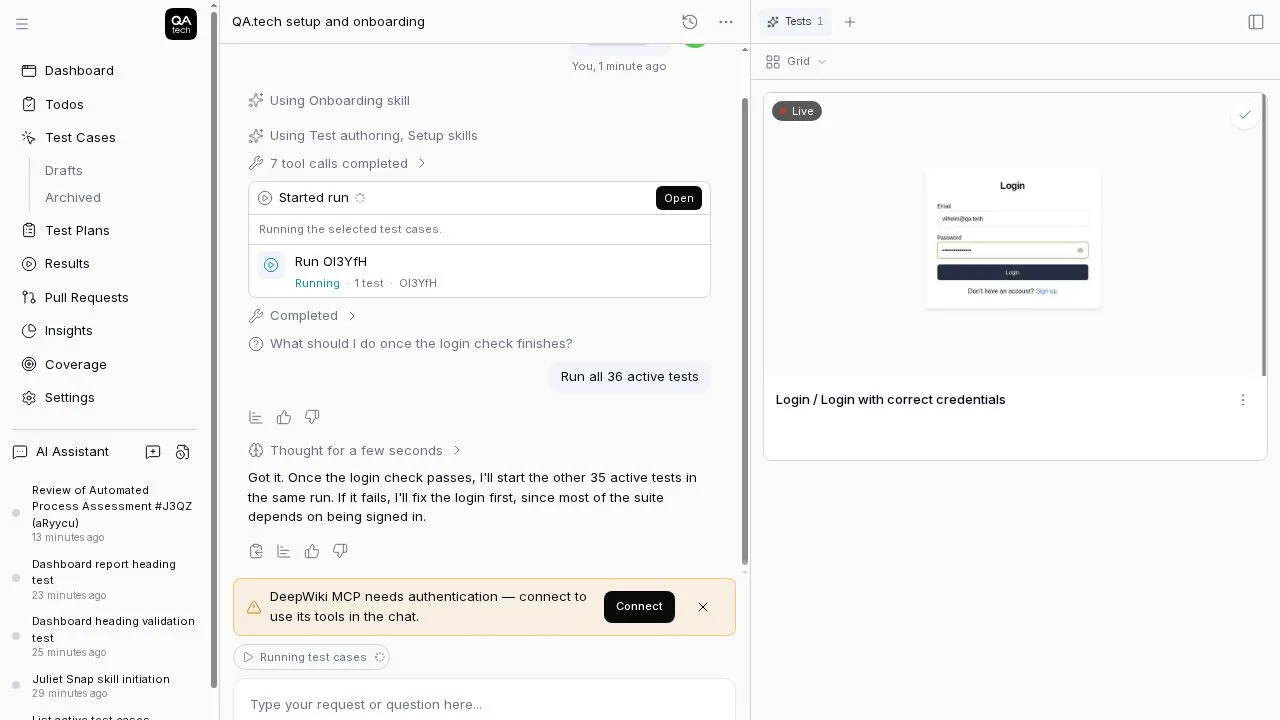This screenshot has height=720, width=1280.
Task: Dismiss the DeepWiki MCP authentication banner
Action: tap(703, 607)
